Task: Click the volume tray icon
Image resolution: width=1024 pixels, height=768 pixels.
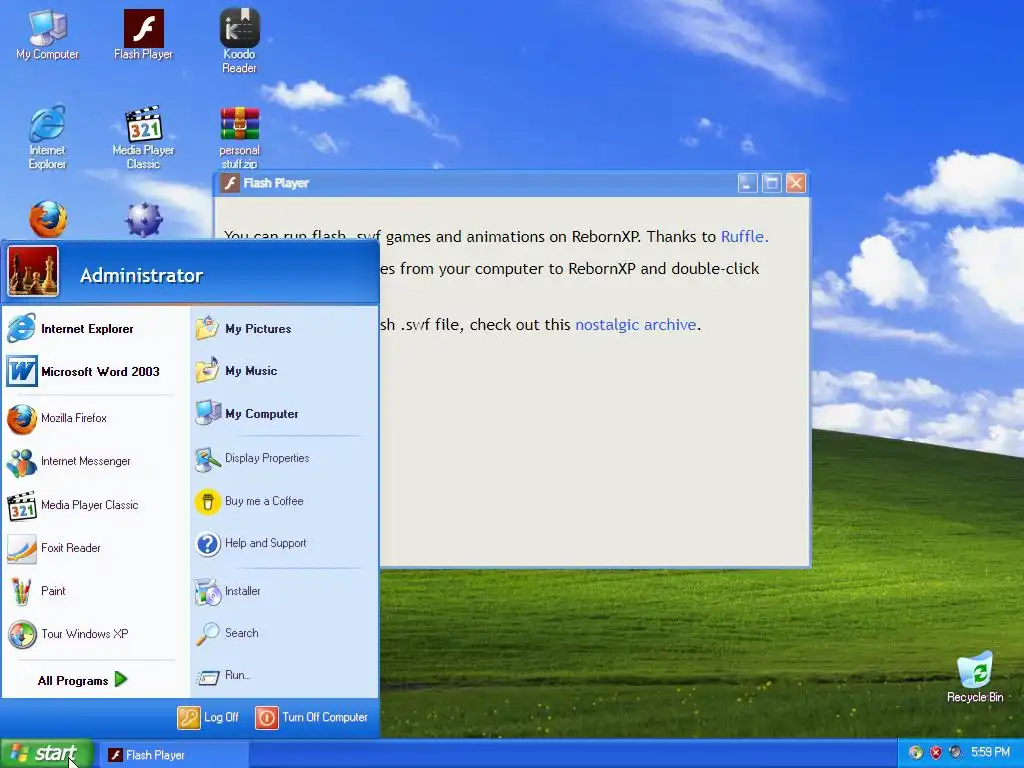Action: tap(955, 752)
